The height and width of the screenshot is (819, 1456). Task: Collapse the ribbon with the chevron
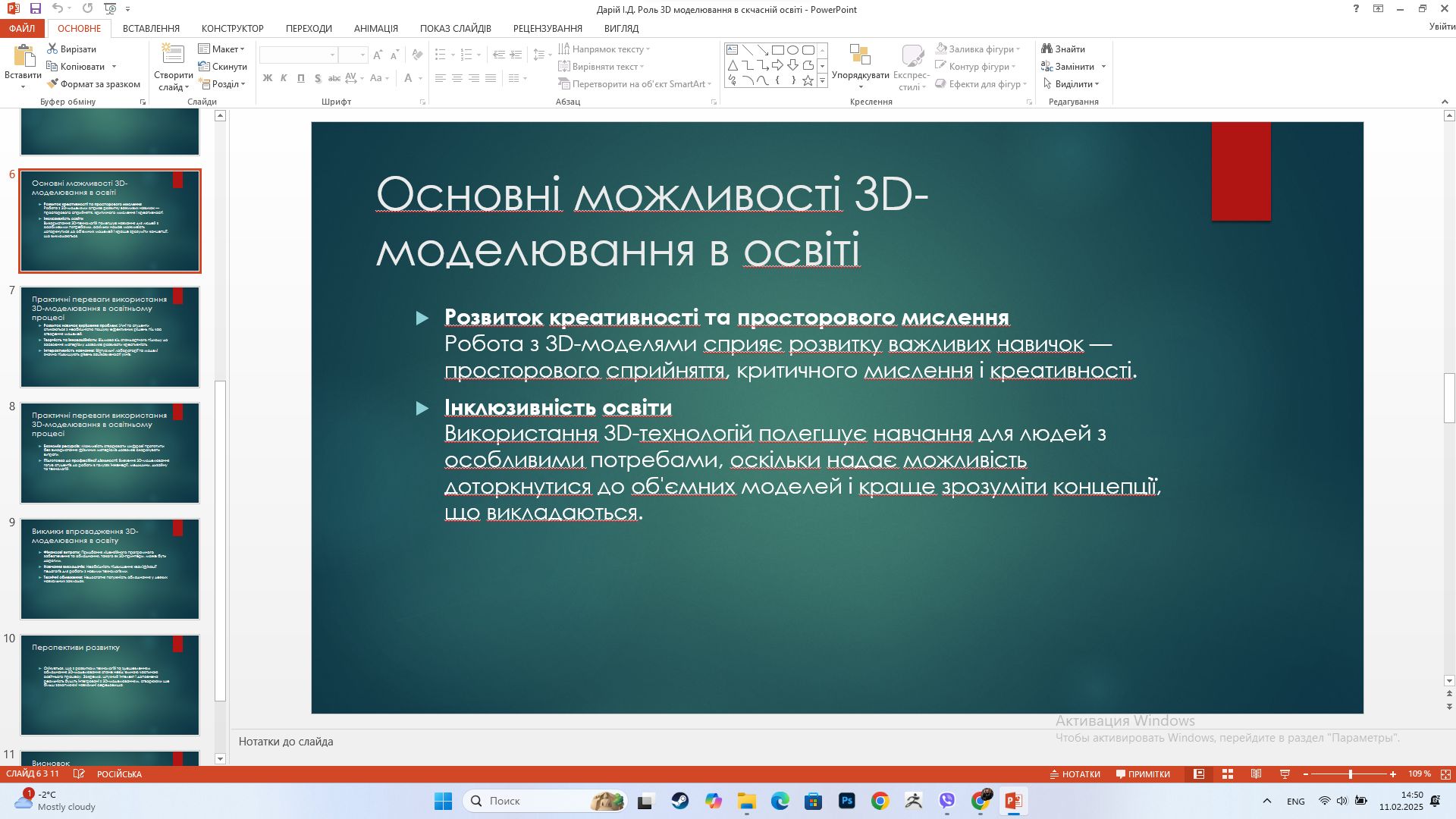click(1445, 102)
